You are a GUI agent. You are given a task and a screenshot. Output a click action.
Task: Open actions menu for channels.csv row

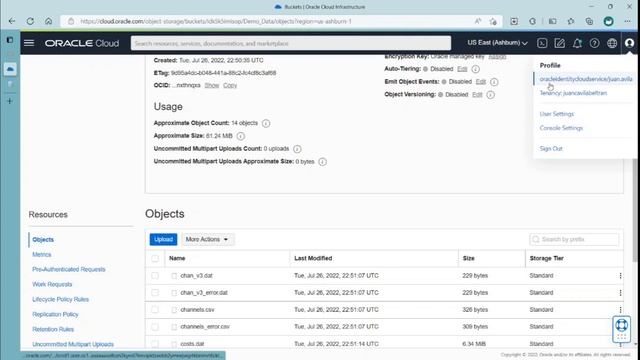click(620, 310)
